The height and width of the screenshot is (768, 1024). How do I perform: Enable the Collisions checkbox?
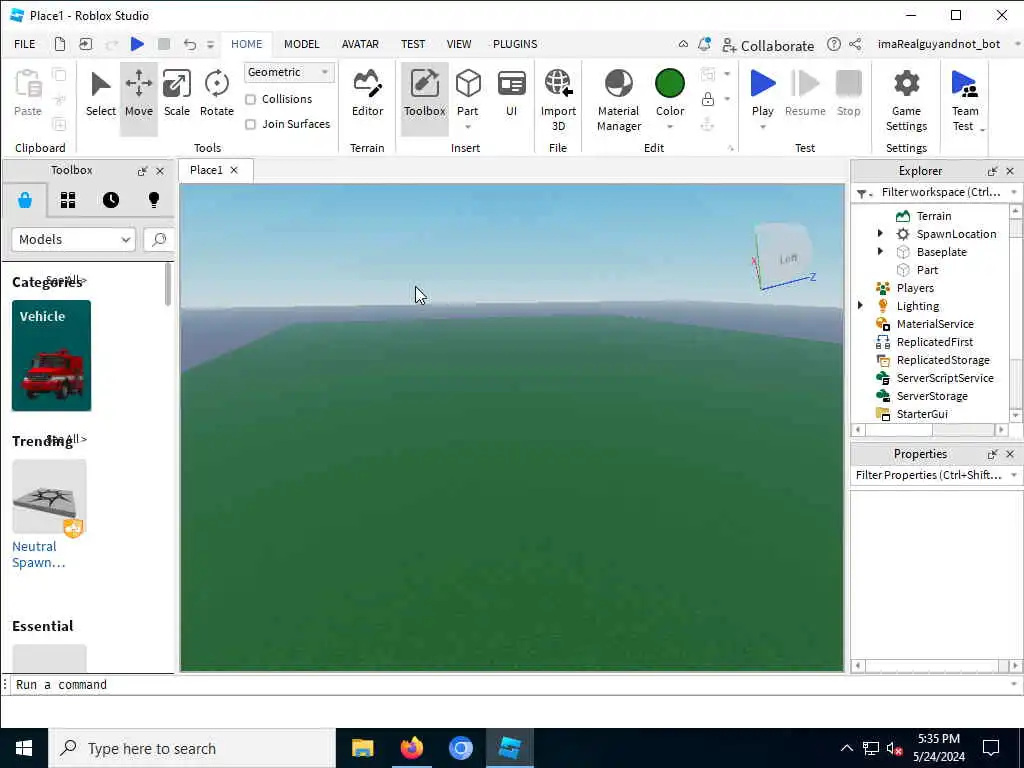tap(250, 99)
